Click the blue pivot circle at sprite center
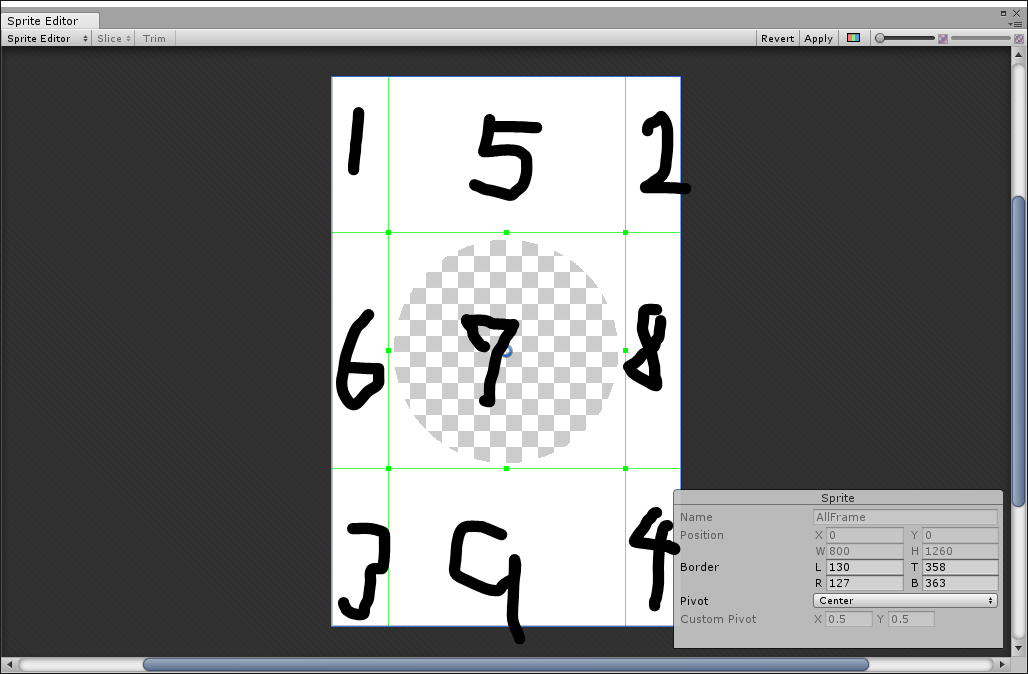Viewport: 1028px width, 674px height. point(506,351)
